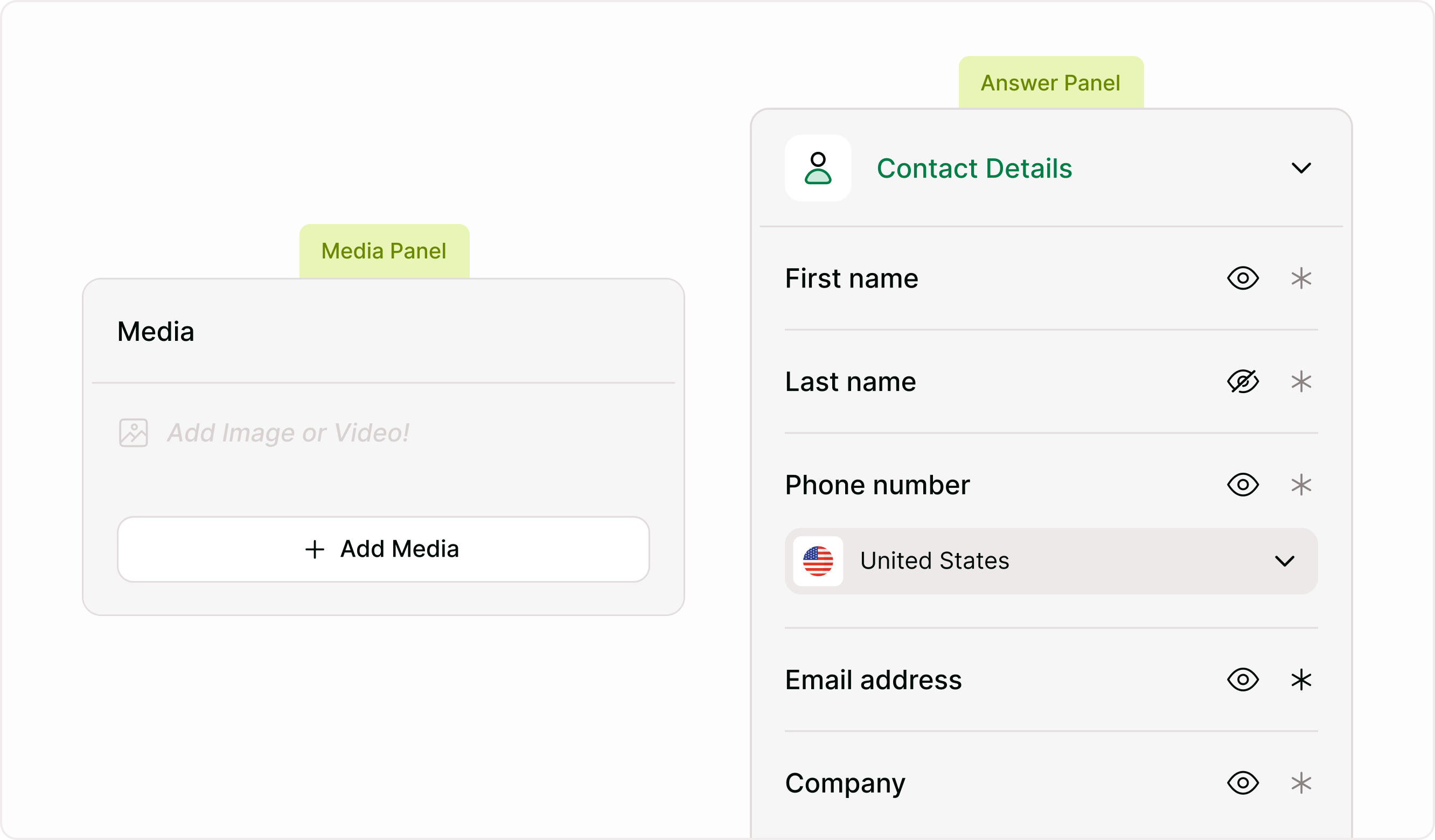The height and width of the screenshot is (840, 1435).
Task: Mark Phone number as required
Action: (1301, 485)
